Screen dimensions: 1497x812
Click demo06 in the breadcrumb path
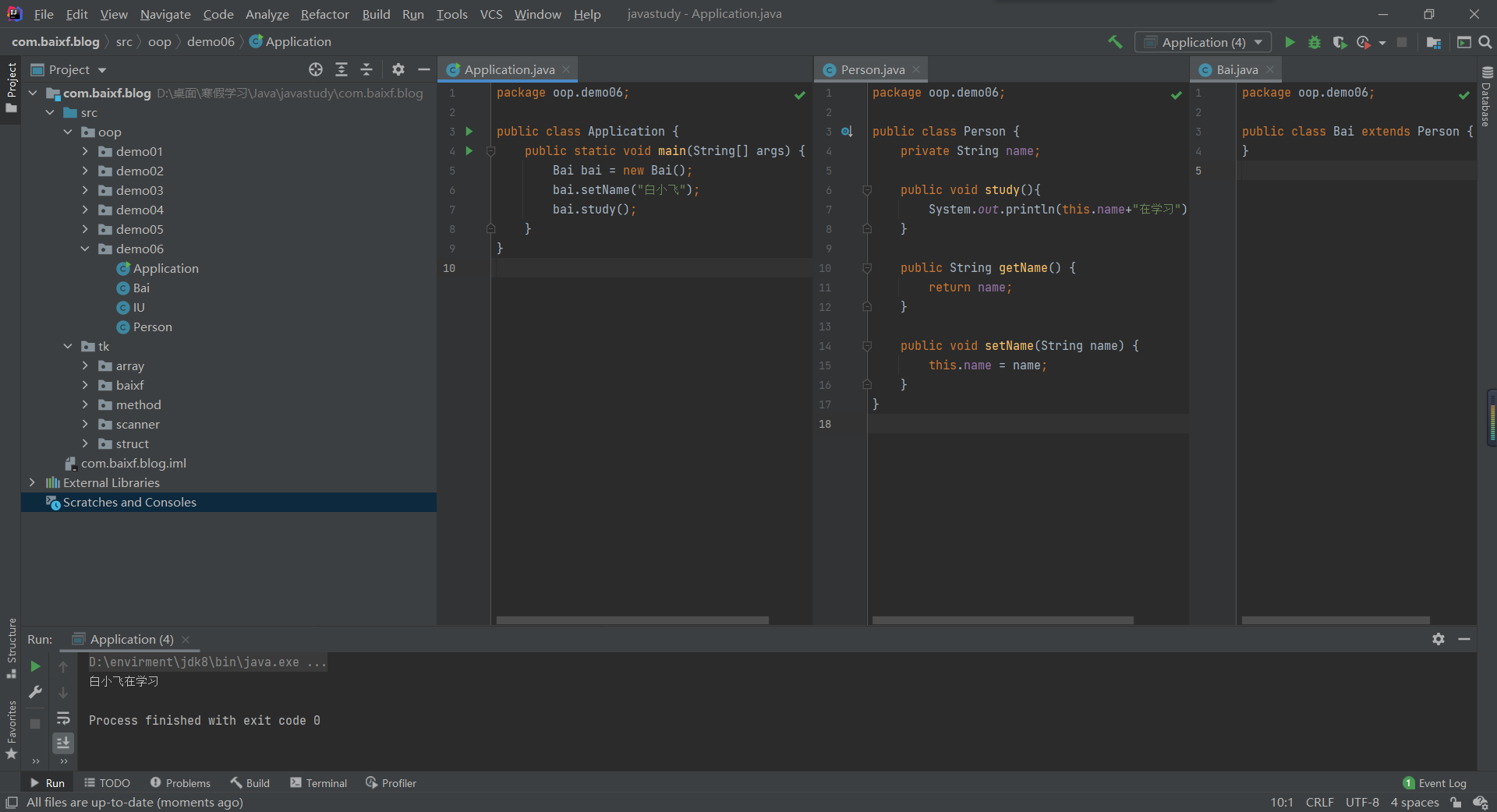pos(211,41)
